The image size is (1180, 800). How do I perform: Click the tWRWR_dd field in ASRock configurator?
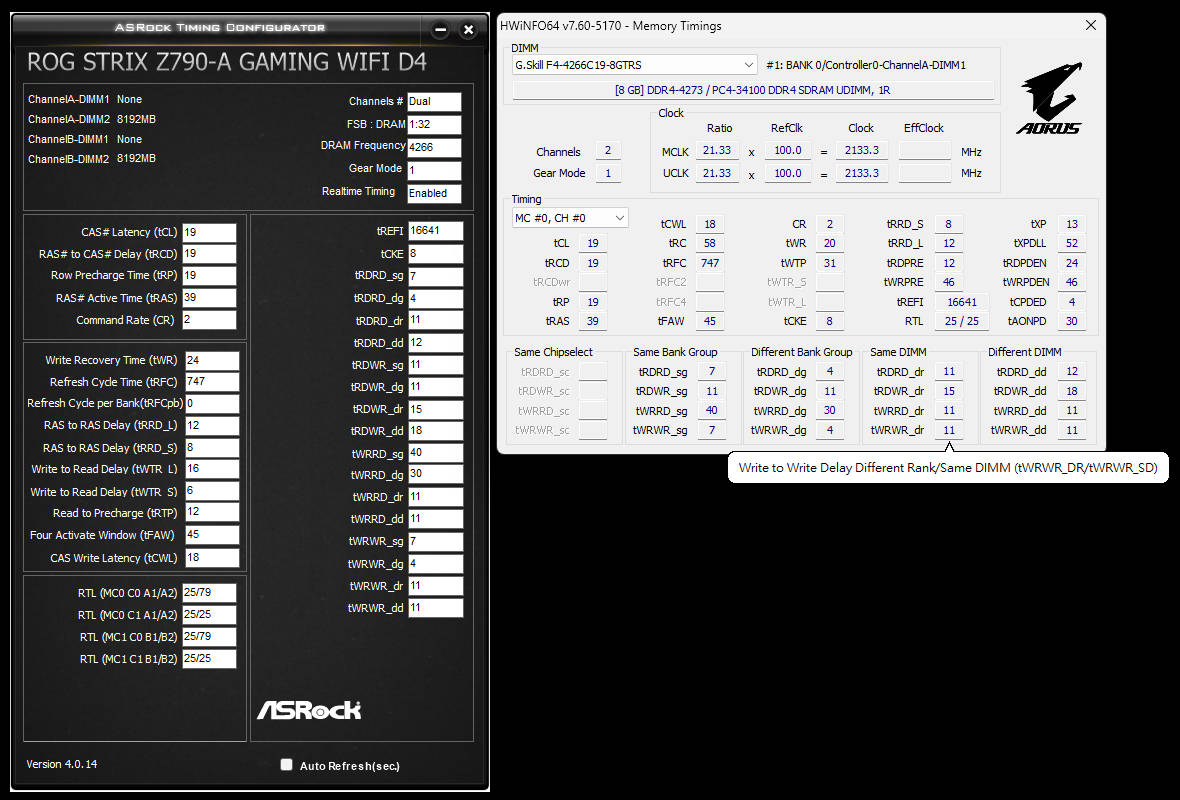[435, 608]
